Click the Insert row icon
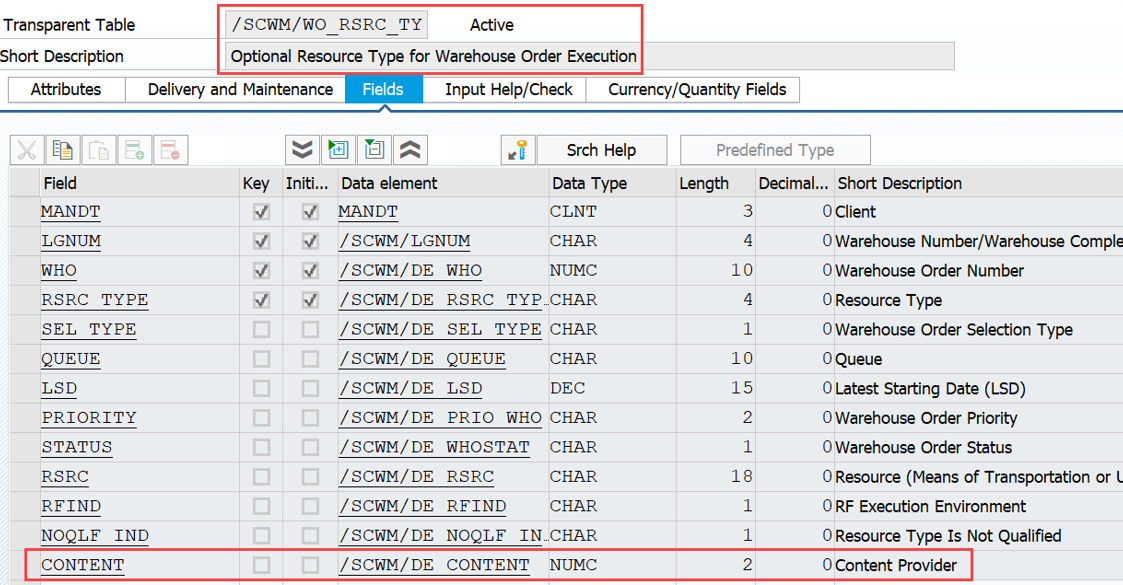 tap(135, 150)
